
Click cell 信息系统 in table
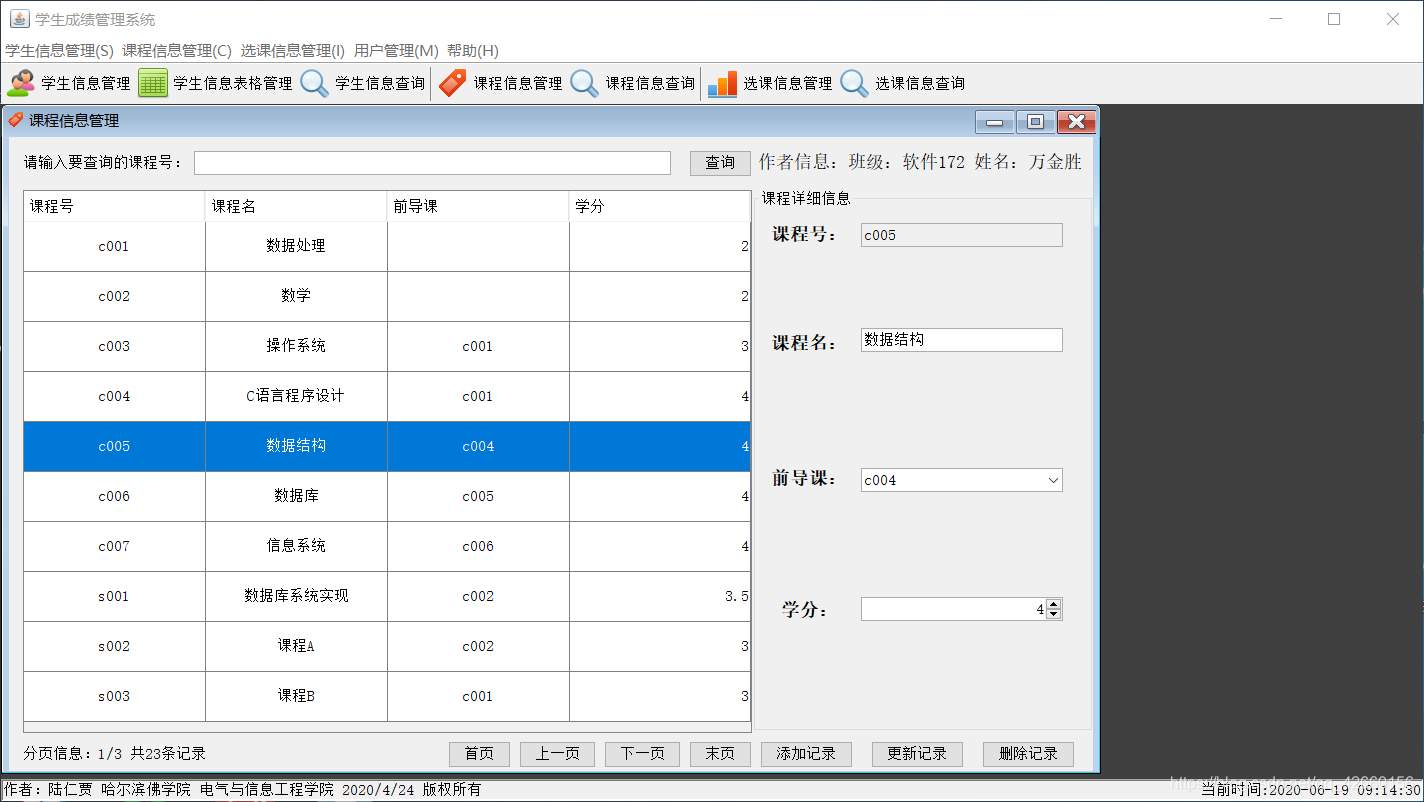pos(296,546)
